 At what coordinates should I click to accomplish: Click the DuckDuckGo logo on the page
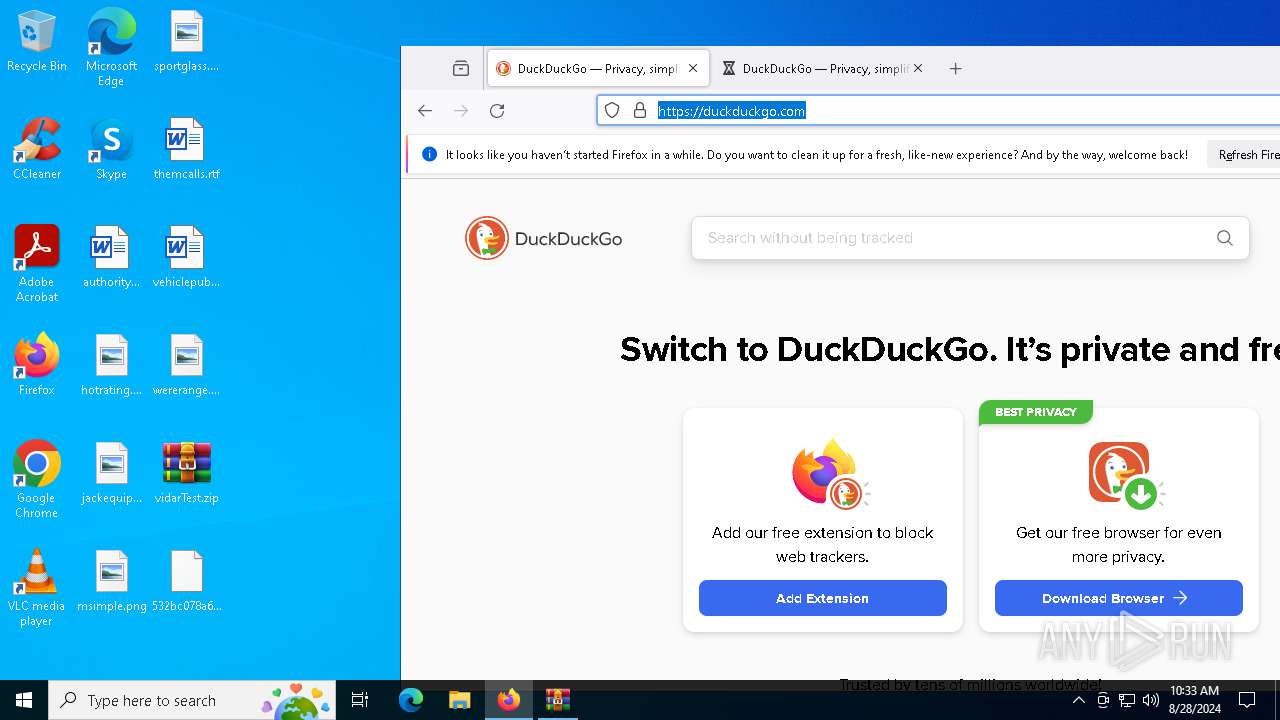click(544, 238)
